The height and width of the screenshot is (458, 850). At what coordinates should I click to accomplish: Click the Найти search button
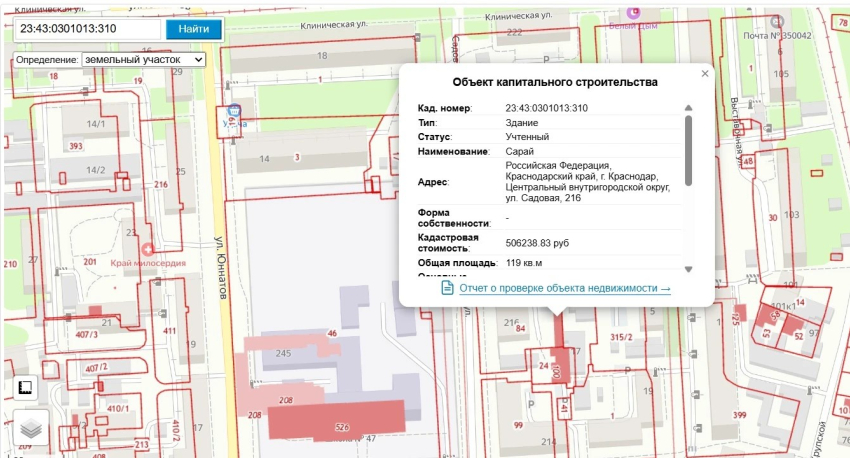point(194,29)
